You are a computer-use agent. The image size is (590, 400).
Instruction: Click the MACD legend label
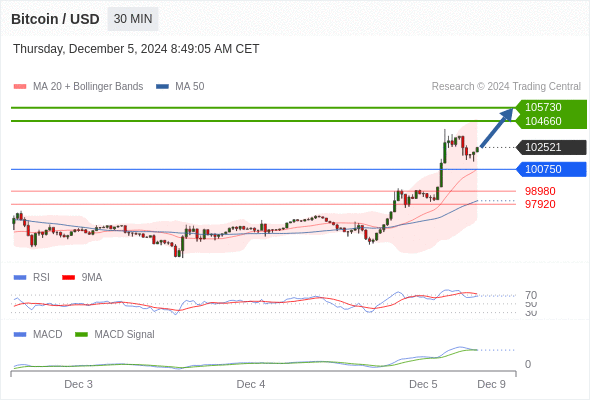coord(48,335)
